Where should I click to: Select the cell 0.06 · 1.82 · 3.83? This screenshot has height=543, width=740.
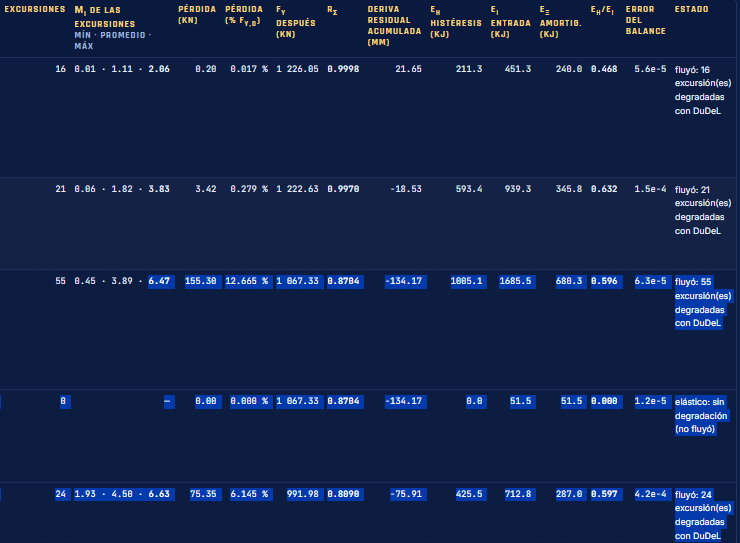(122, 189)
